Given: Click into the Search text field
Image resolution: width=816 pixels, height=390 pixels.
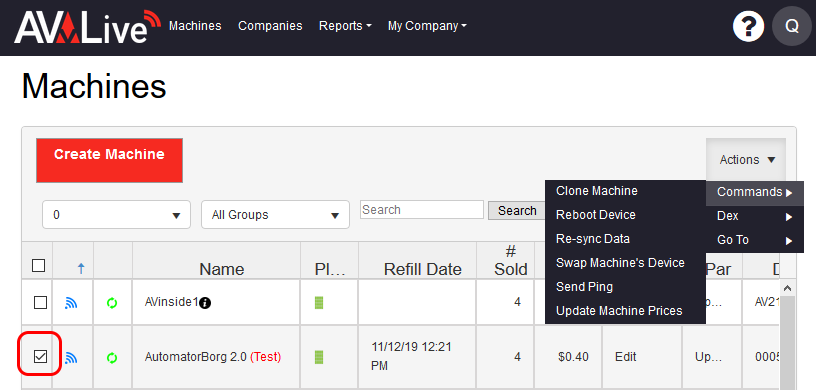Looking at the screenshot, I should (422, 210).
